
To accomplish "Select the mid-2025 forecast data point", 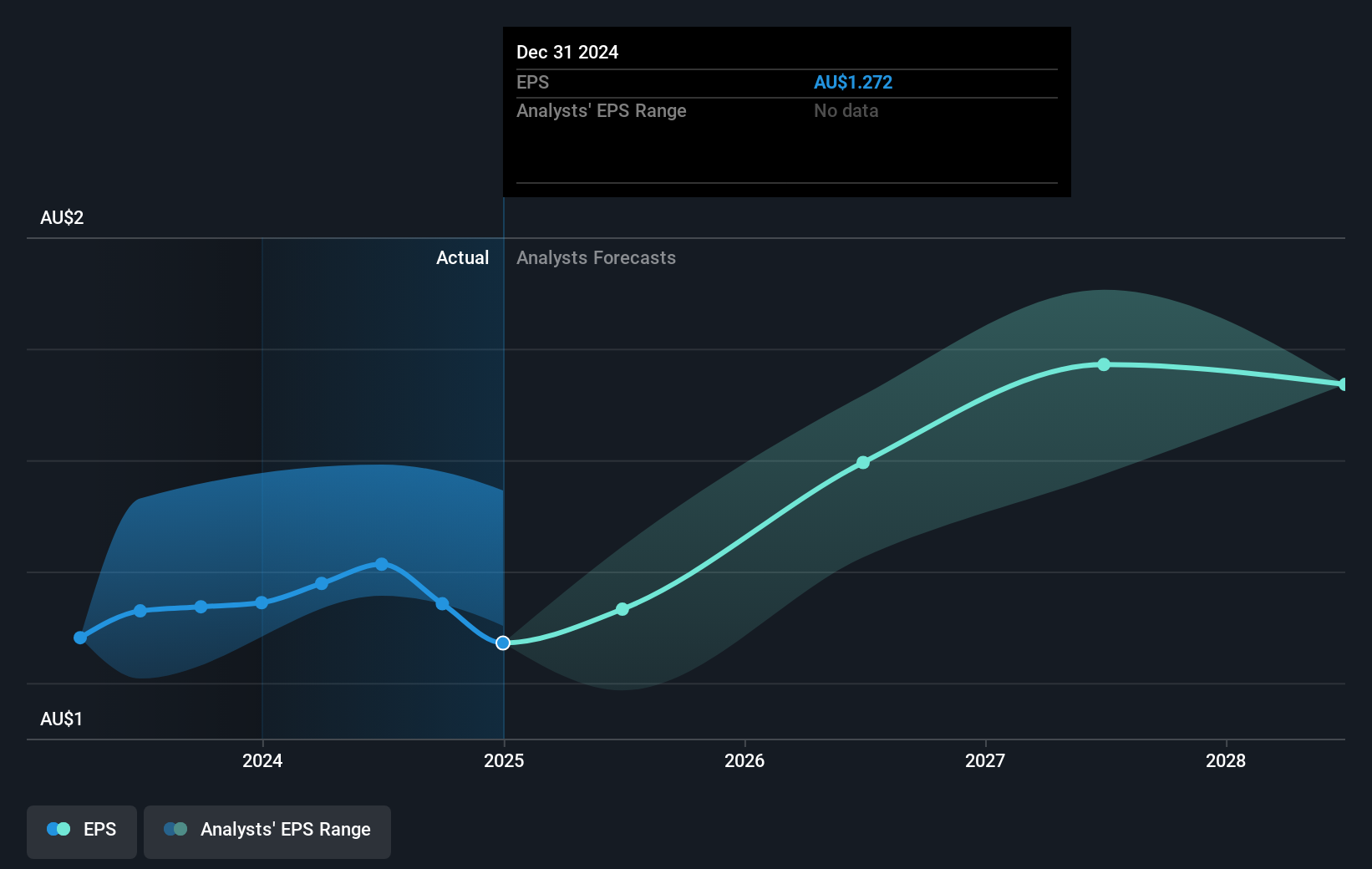I will point(622,609).
